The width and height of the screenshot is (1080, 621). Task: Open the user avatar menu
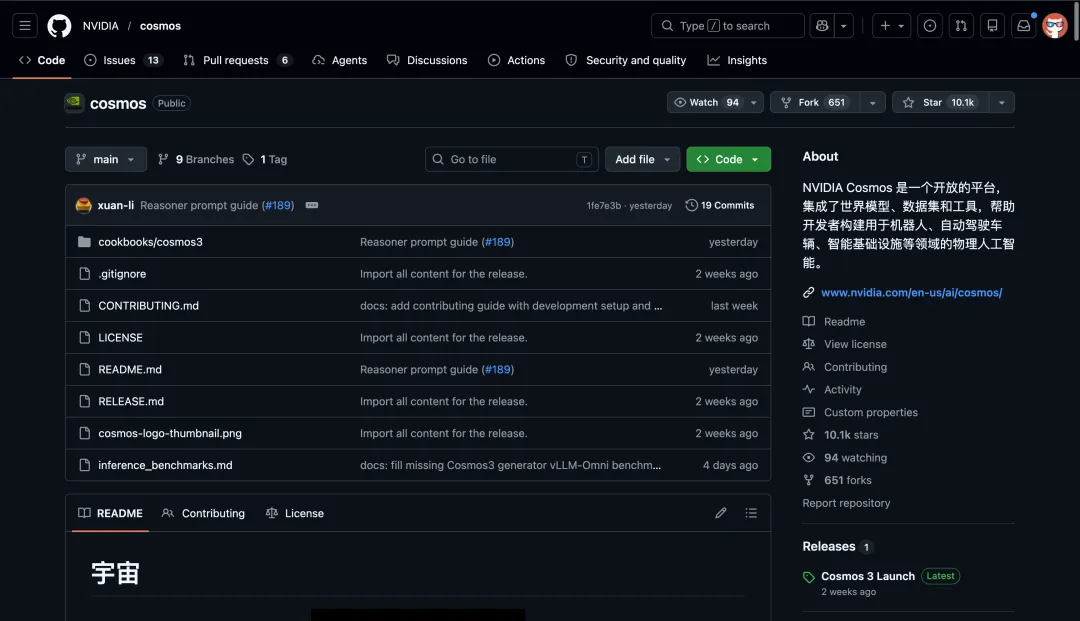click(1055, 26)
